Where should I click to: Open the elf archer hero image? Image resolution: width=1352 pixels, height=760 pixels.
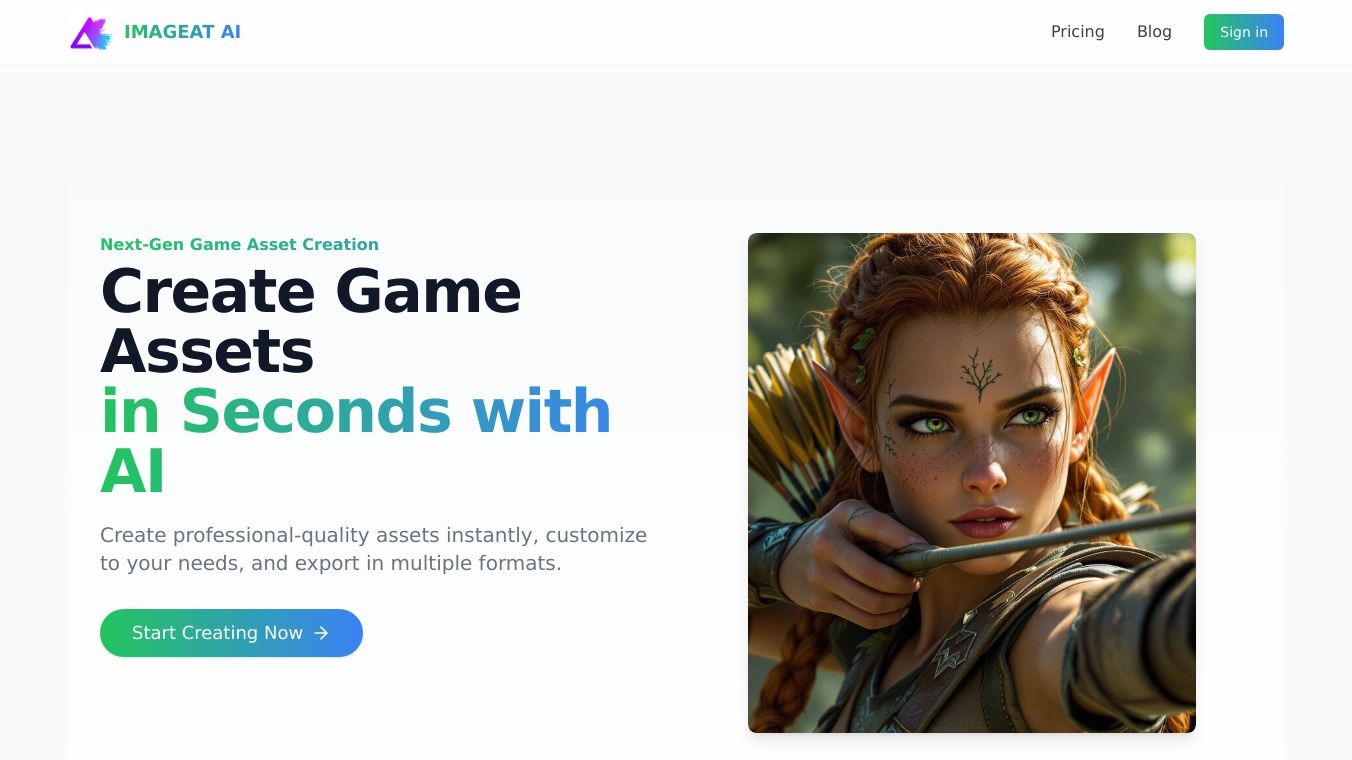[x=971, y=483]
